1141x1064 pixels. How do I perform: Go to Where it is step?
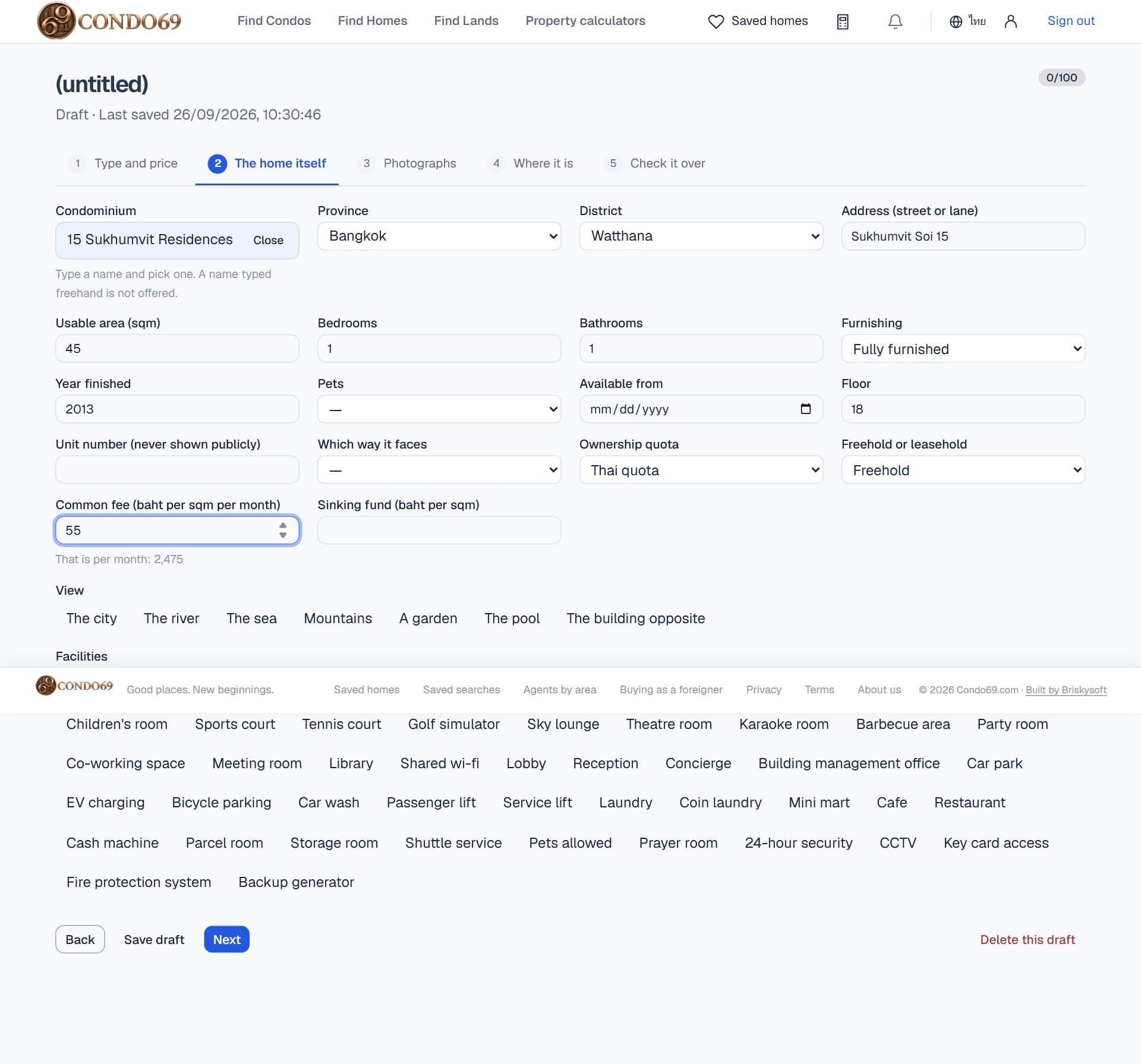click(530, 163)
